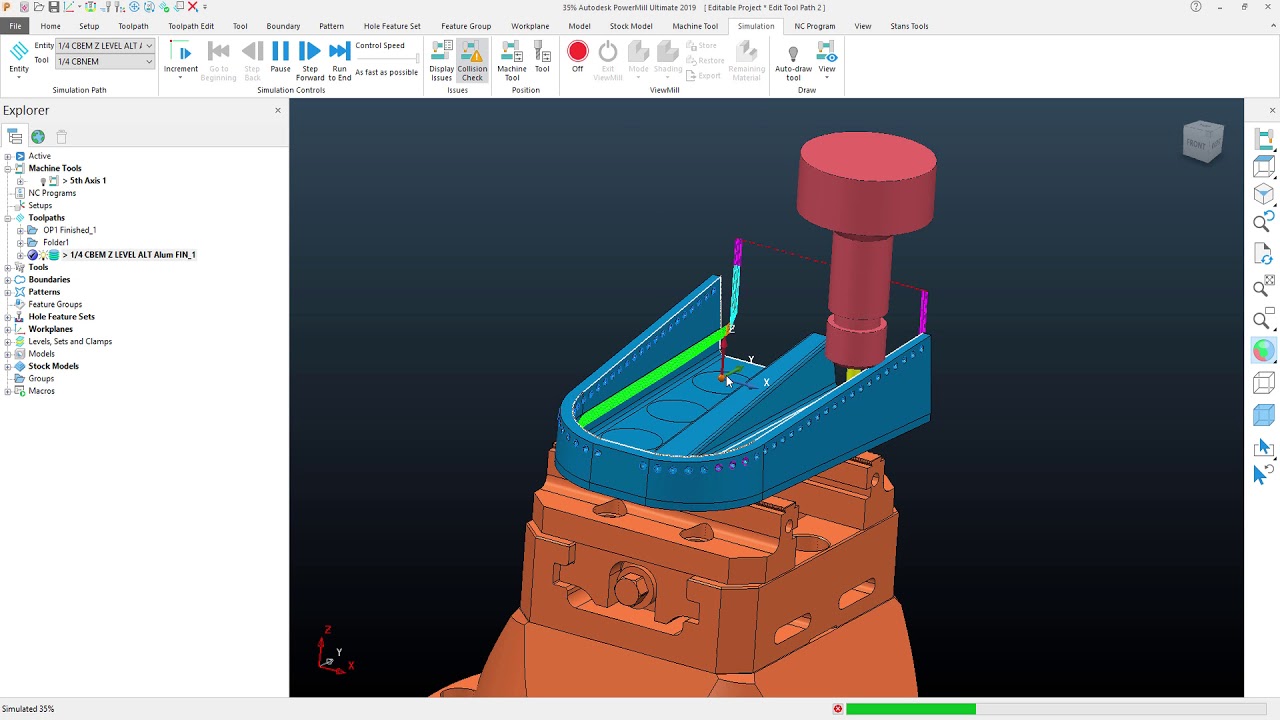Close the right-side view toolbar
The height and width of the screenshot is (720, 1280).
tap(1272, 110)
